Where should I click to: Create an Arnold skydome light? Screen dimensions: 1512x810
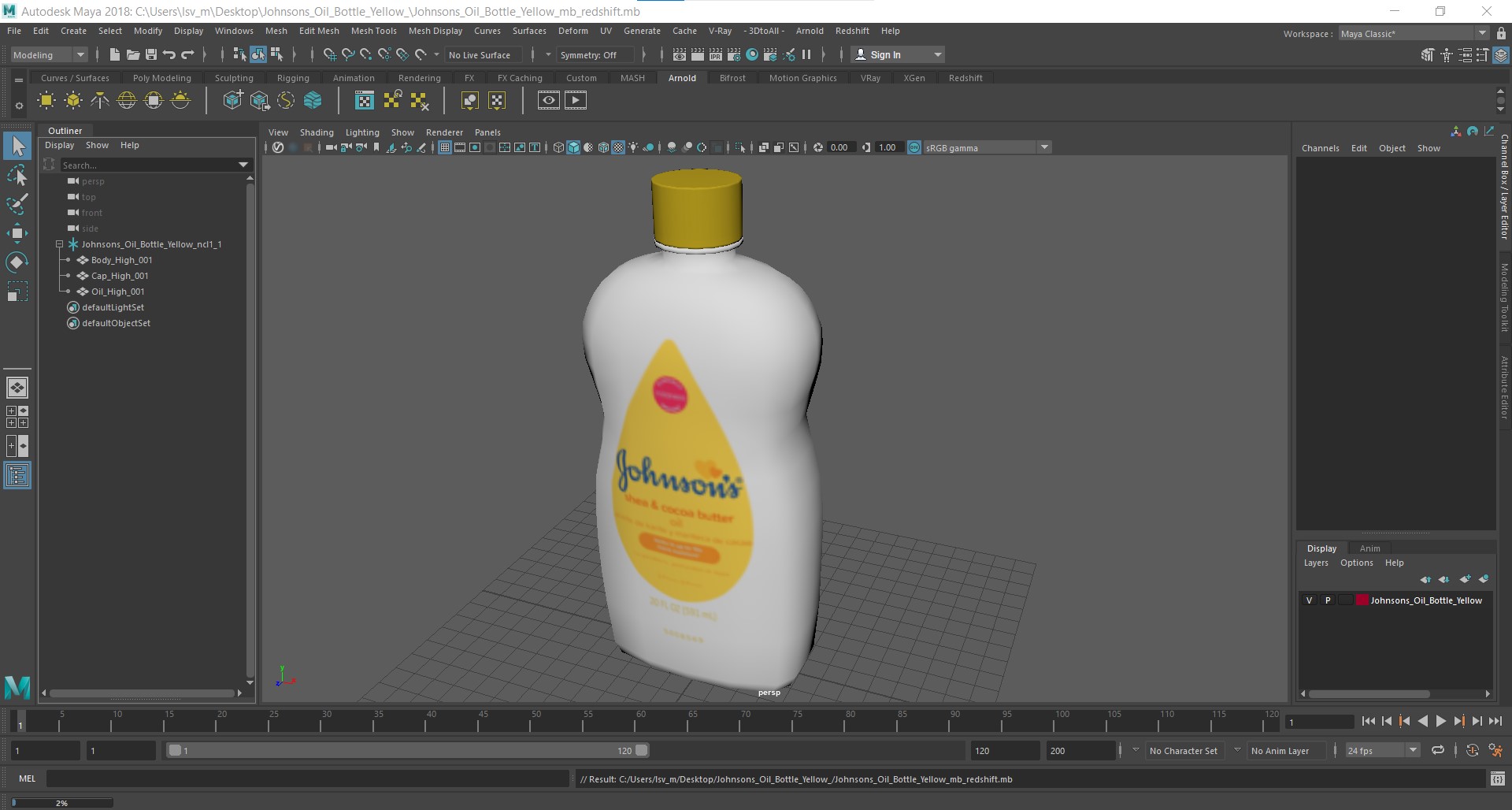tap(127, 100)
